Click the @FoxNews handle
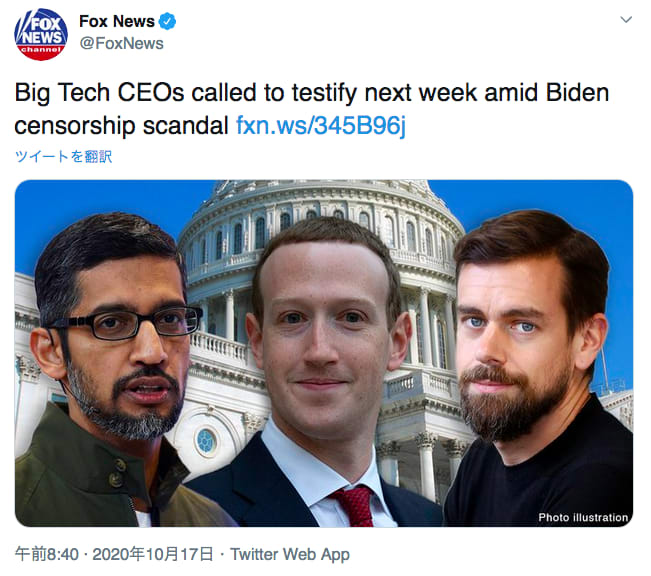Viewport: 651px width, 576px height. (121, 43)
